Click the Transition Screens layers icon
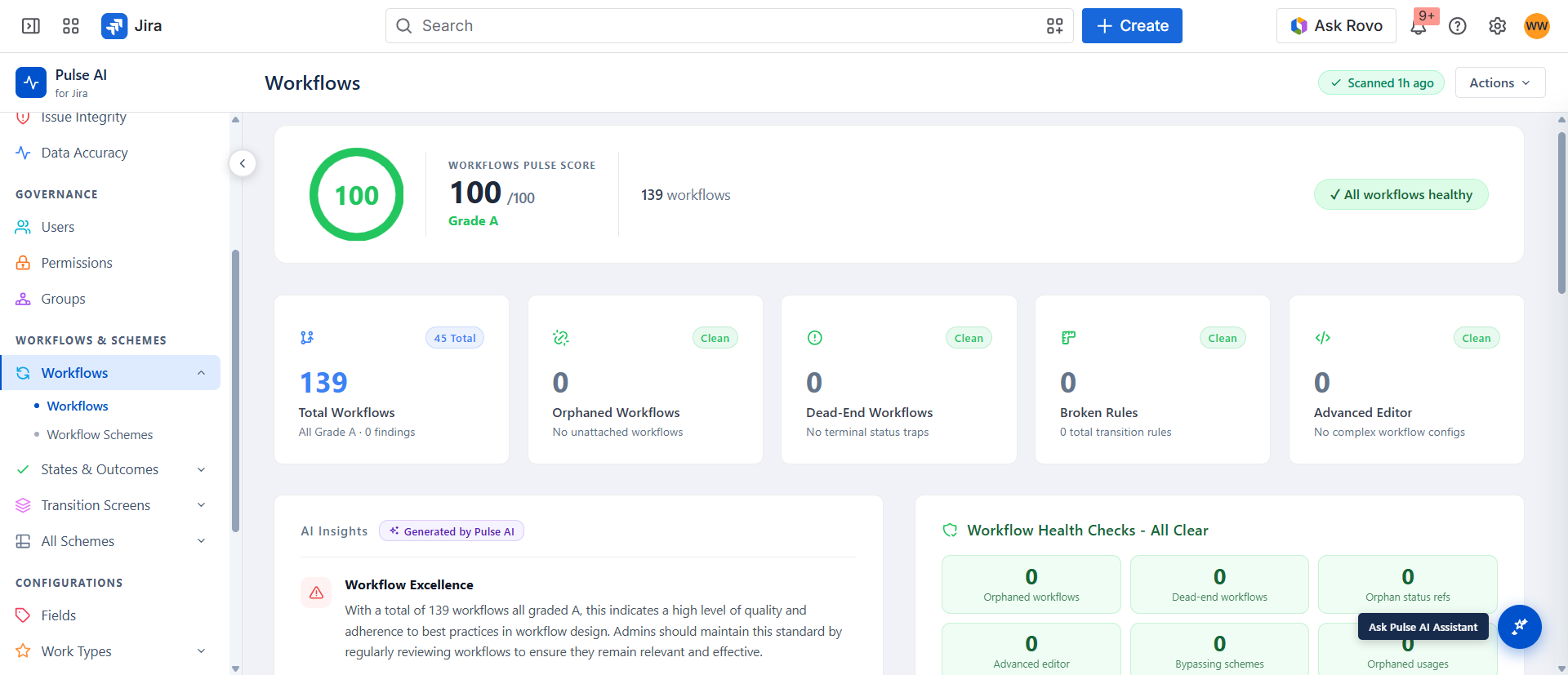Image resolution: width=1568 pixels, height=675 pixels. [23, 505]
